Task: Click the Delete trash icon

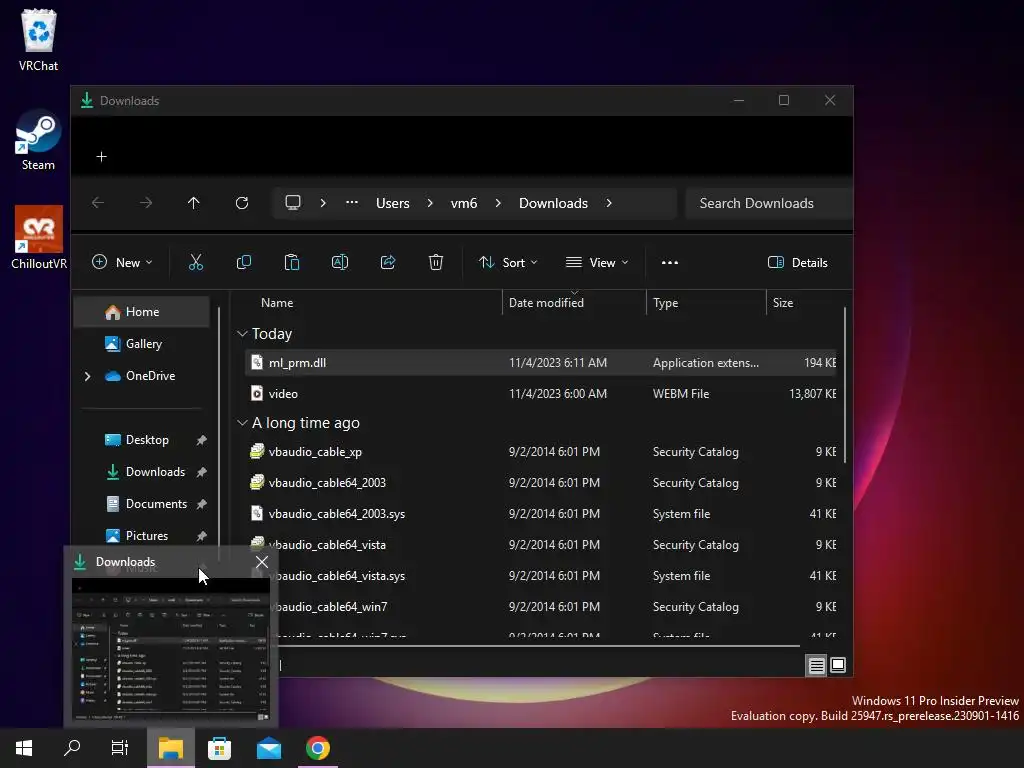Action: point(436,263)
